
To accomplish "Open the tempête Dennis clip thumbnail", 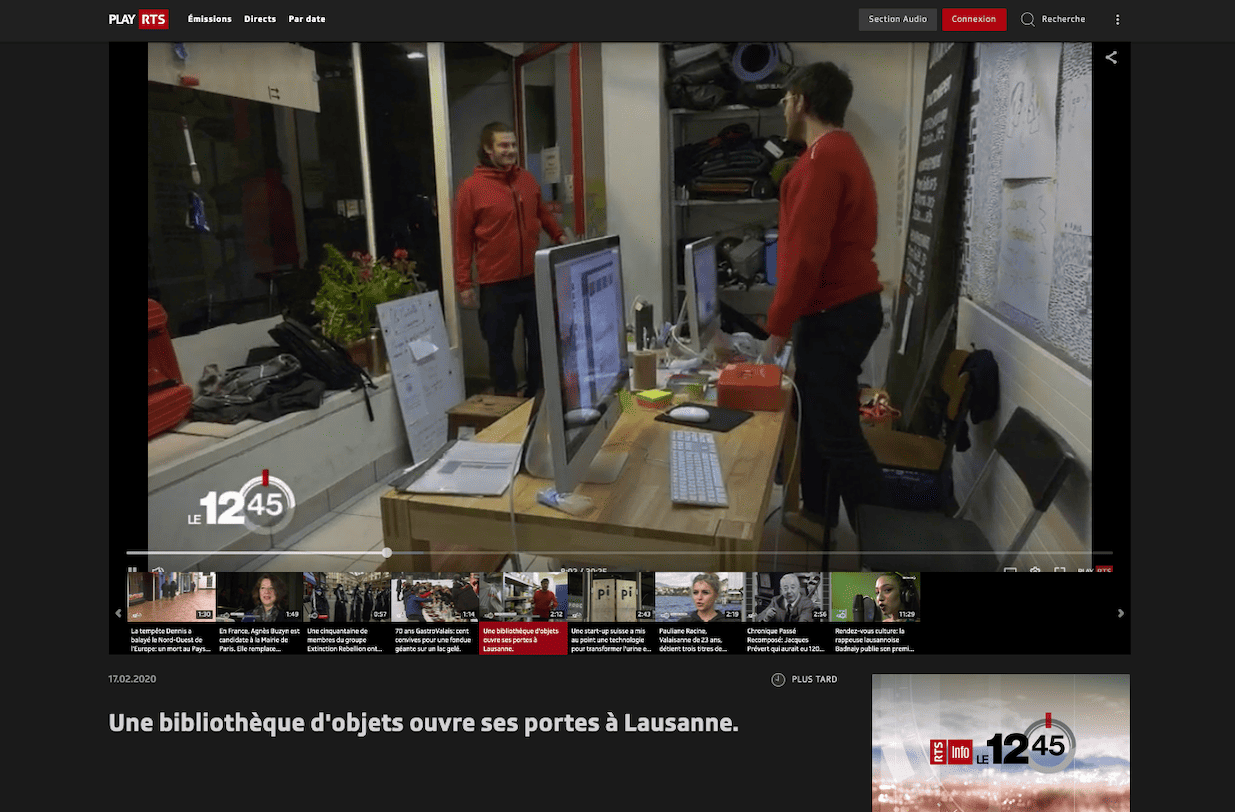I will (x=171, y=597).
